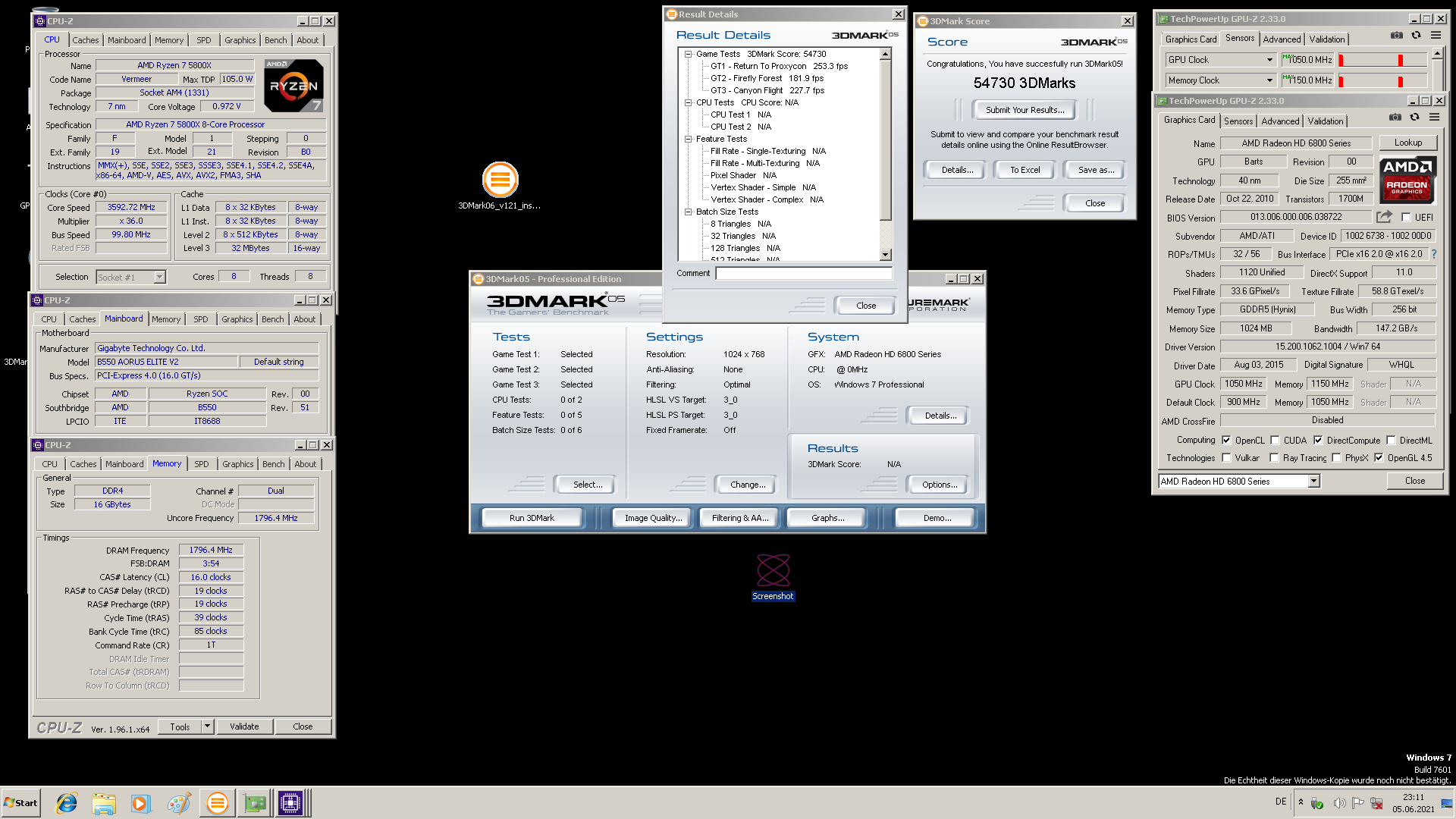The height and width of the screenshot is (819, 1456).
Task: Click refresh icon in GPU-Z Graphics Card window
Action: pos(1414,117)
